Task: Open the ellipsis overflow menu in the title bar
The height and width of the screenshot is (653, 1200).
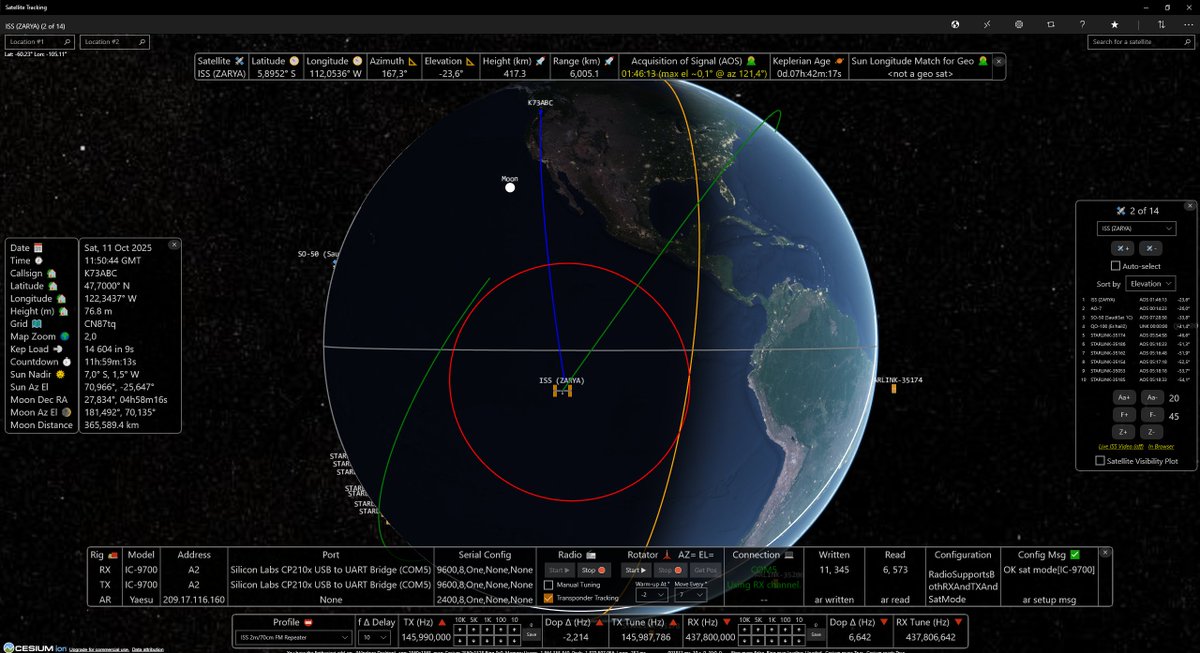Action: 1187,24
